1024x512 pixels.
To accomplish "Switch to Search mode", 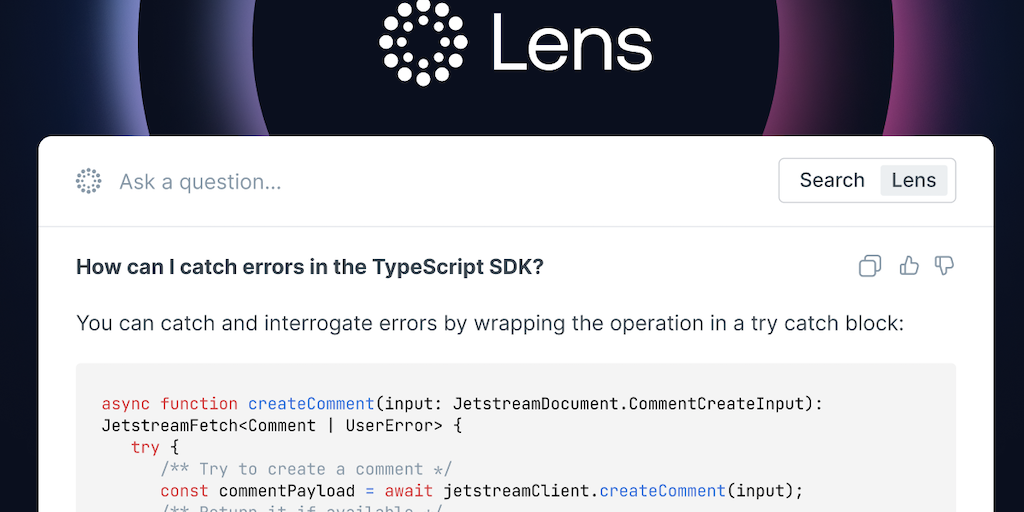I will (x=831, y=181).
